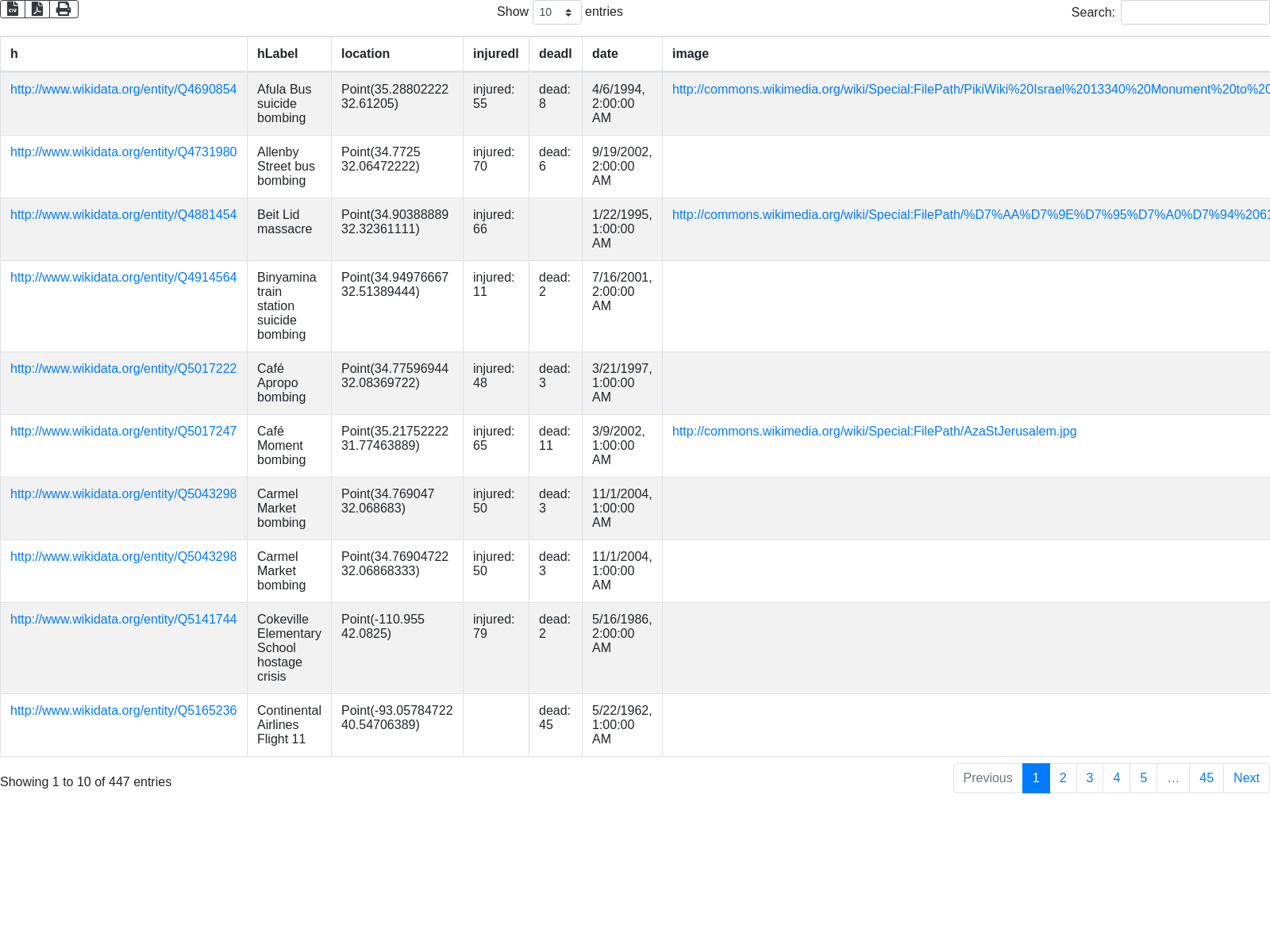Open Wikidata link Q4690854
1270x952 pixels.
[x=123, y=90]
